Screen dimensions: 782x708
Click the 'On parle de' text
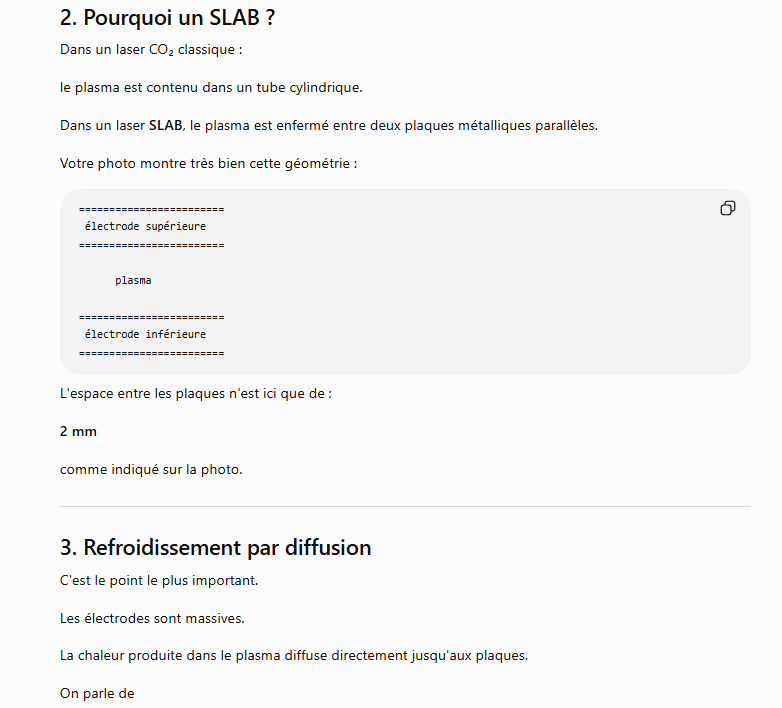pos(97,694)
